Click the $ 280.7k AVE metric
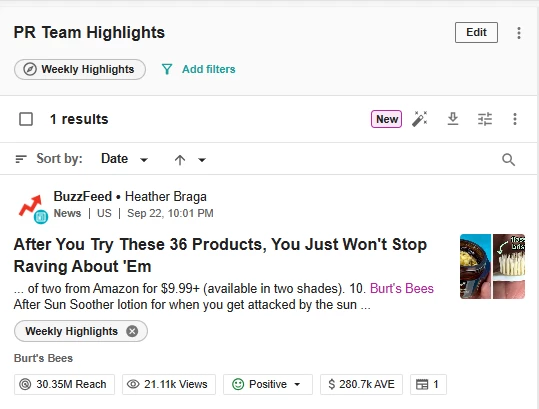Image resolution: width=539 pixels, height=409 pixels. [x=361, y=384]
